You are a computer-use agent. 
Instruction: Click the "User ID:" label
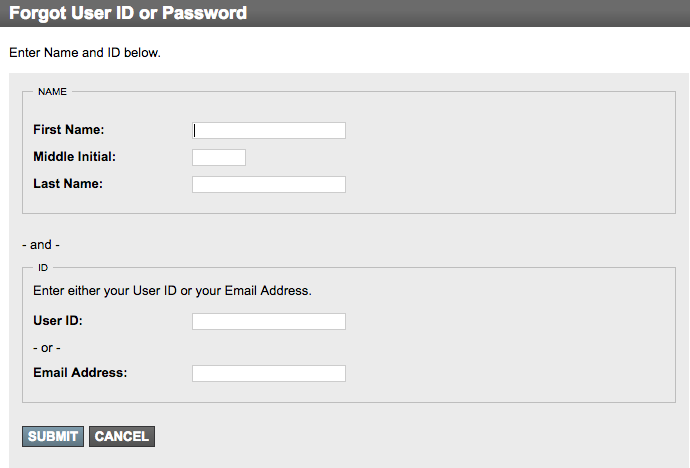pos(58,320)
